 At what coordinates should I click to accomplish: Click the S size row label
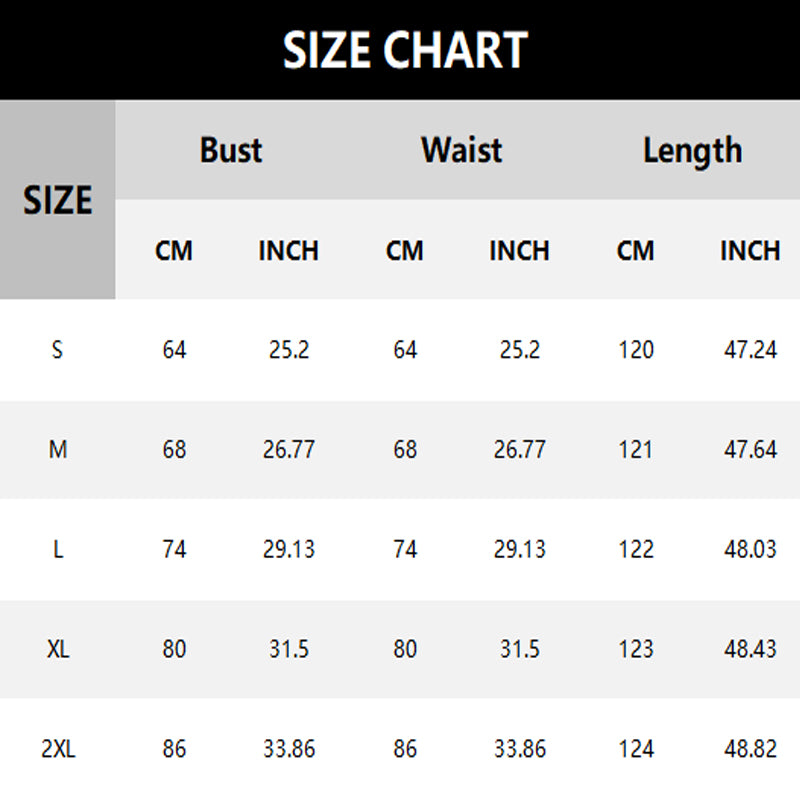58,350
